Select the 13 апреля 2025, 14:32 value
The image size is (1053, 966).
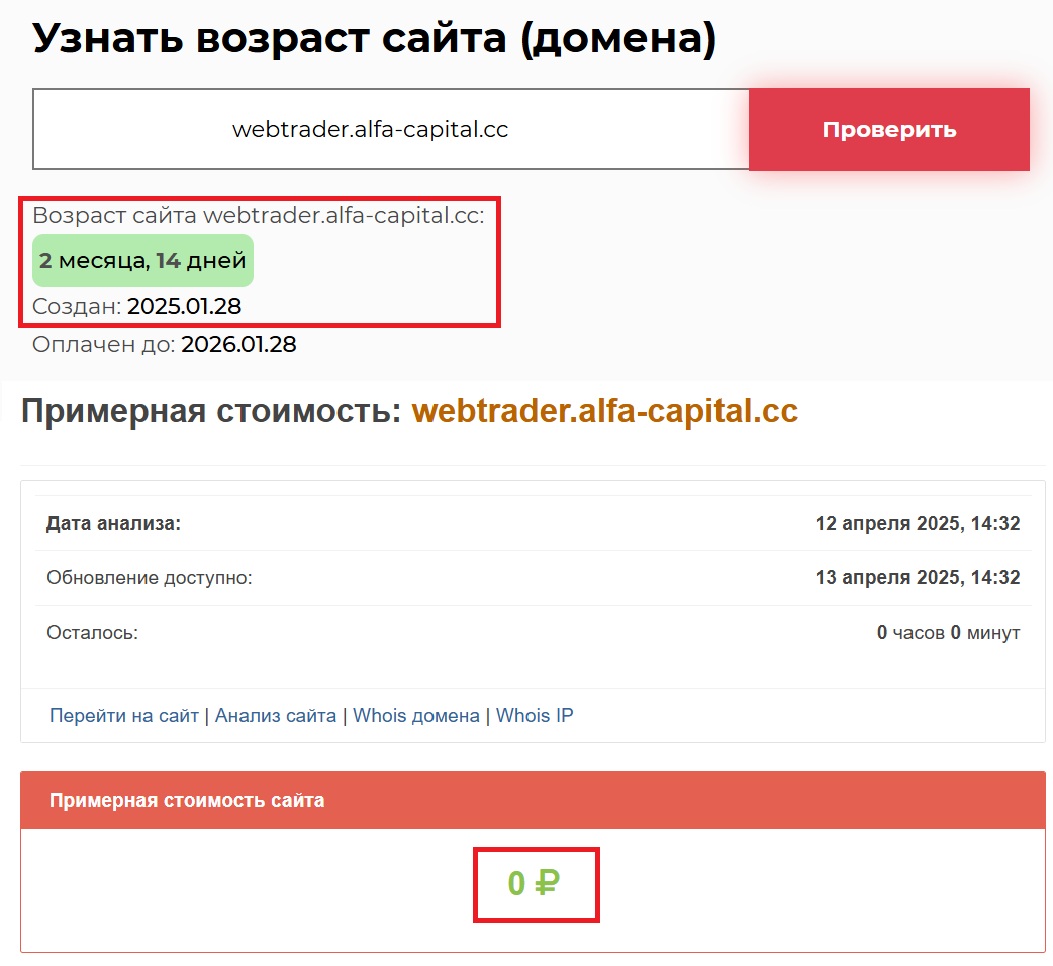point(917,578)
